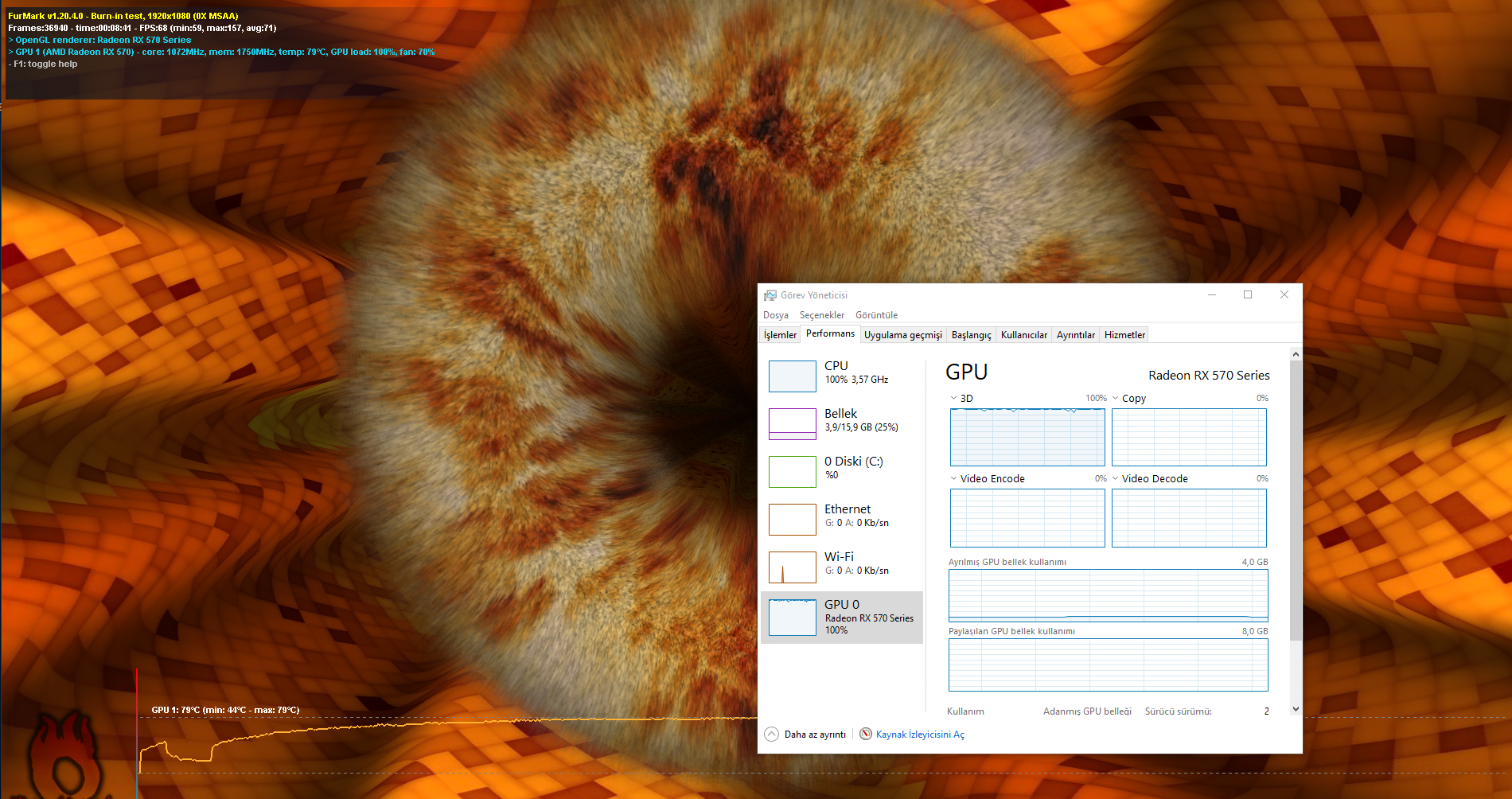Click the Copy engine utilization graph
This screenshot has height=799, width=1512.
(x=1189, y=437)
